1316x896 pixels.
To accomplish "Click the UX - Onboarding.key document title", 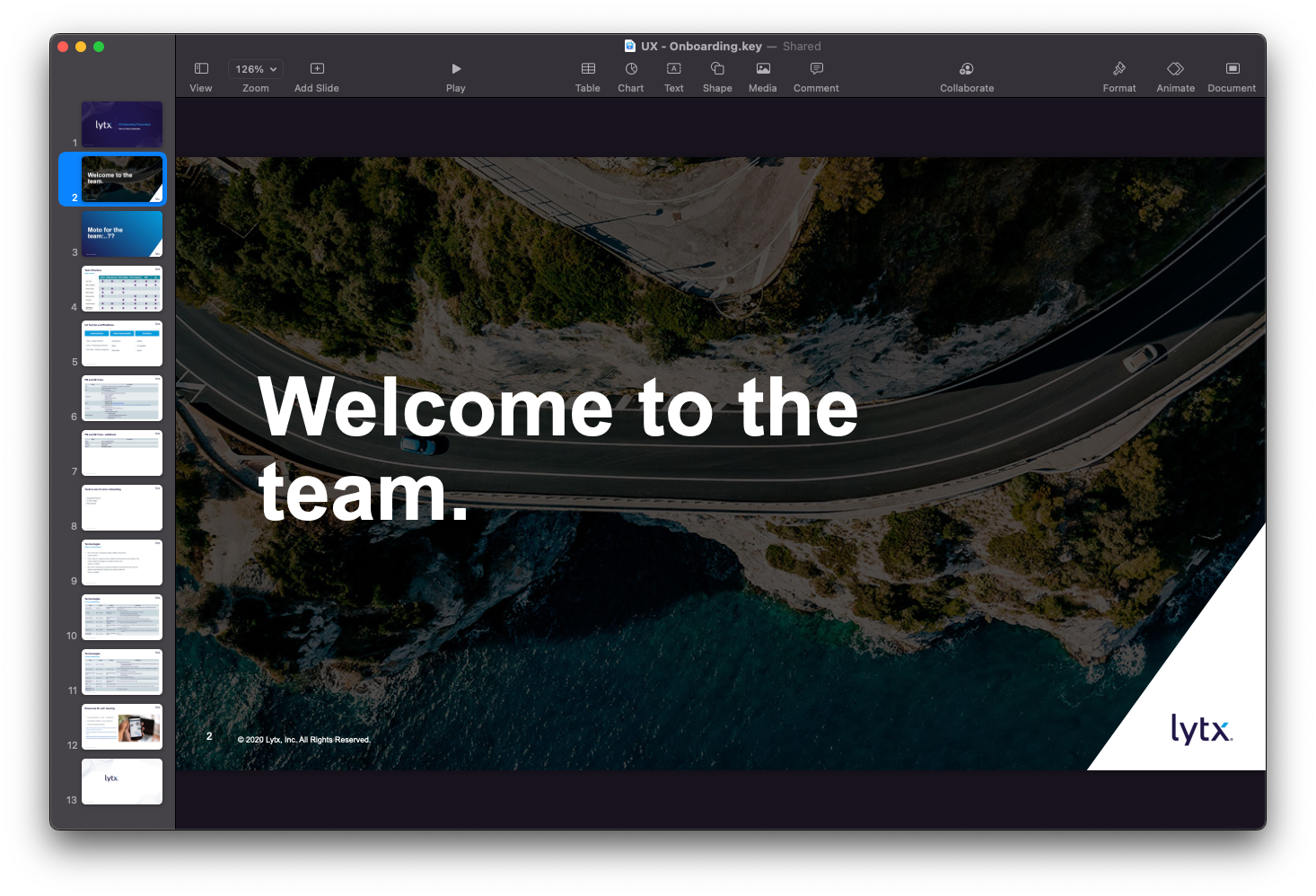I will click(701, 46).
